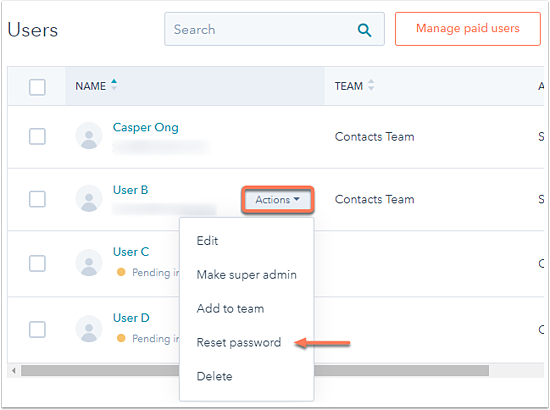The height and width of the screenshot is (410, 550).
Task: Click User B's avatar icon
Action: (x=89, y=199)
